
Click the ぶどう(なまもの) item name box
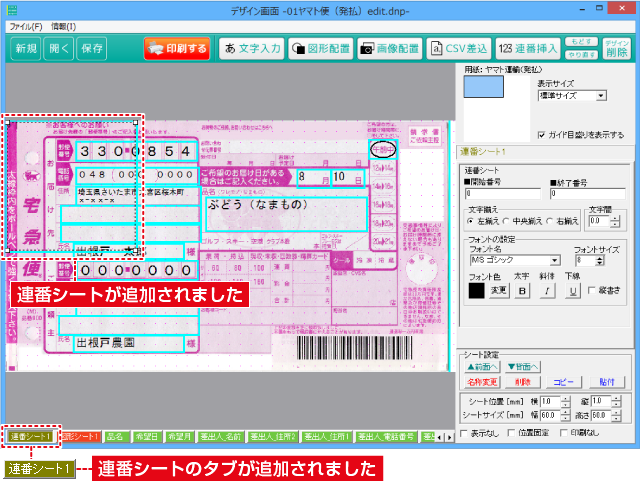286,214
